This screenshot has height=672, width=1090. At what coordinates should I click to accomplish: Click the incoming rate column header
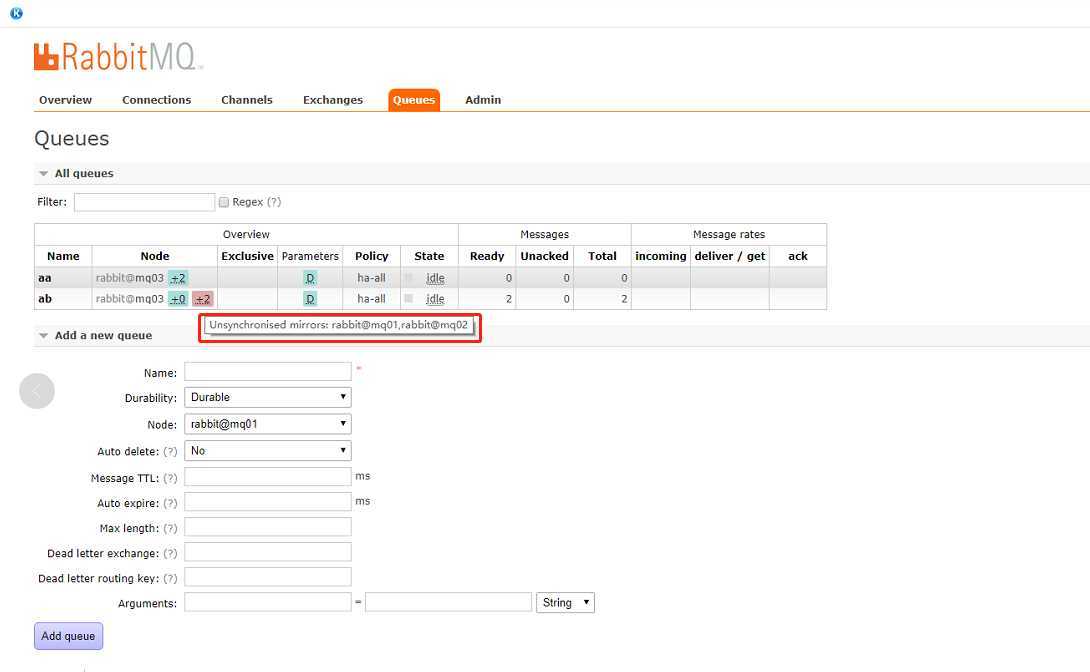click(x=660, y=256)
